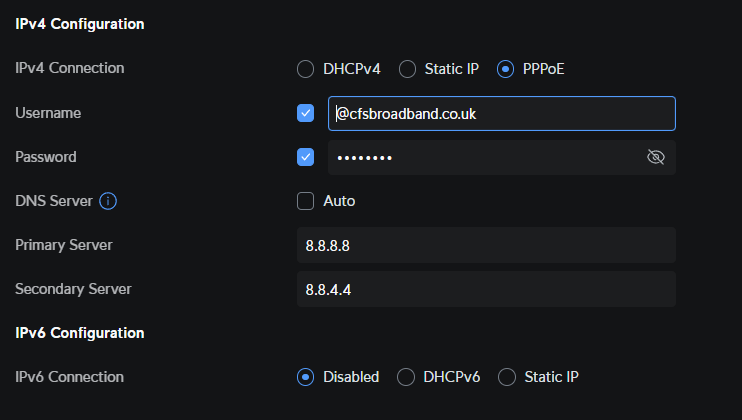Show the hidden password with eye icon
Viewport: 742px width, 420px height.
pyautogui.click(x=656, y=157)
